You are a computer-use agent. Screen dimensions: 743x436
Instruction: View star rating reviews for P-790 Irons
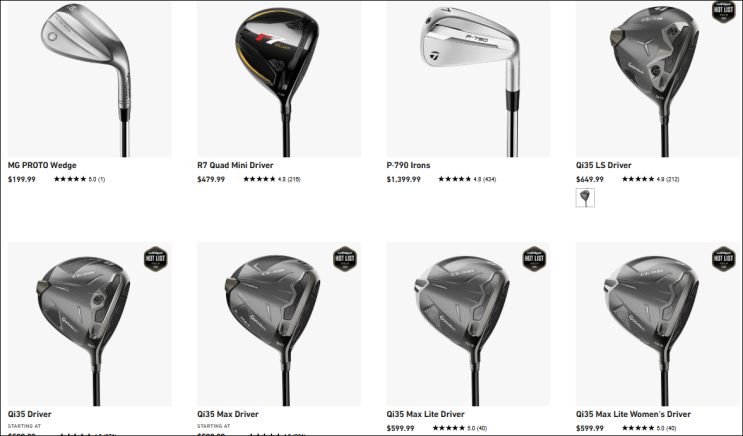tap(467, 179)
